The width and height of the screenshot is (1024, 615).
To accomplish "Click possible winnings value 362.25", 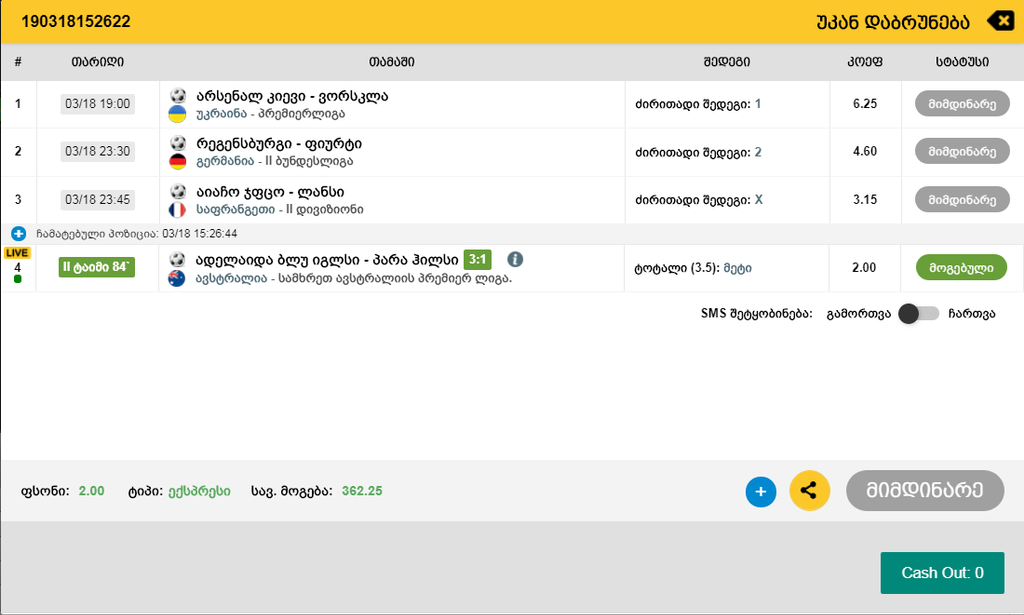I will pyautogui.click(x=362, y=491).
